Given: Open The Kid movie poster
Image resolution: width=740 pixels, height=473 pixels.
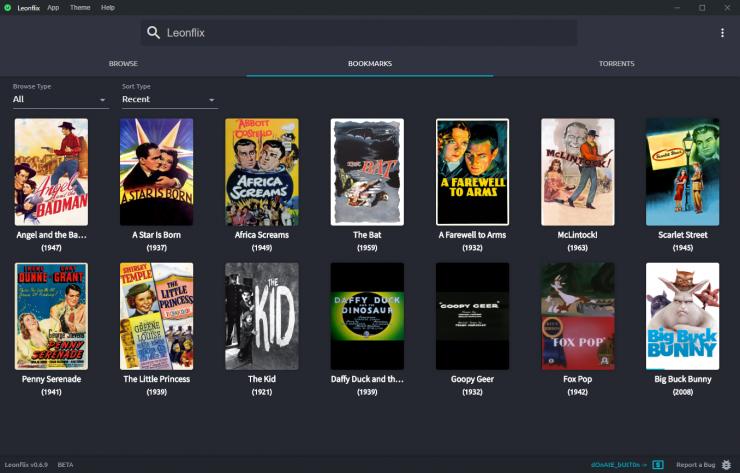Looking at the screenshot, I should pyautogui.click(x=261, y=316).
